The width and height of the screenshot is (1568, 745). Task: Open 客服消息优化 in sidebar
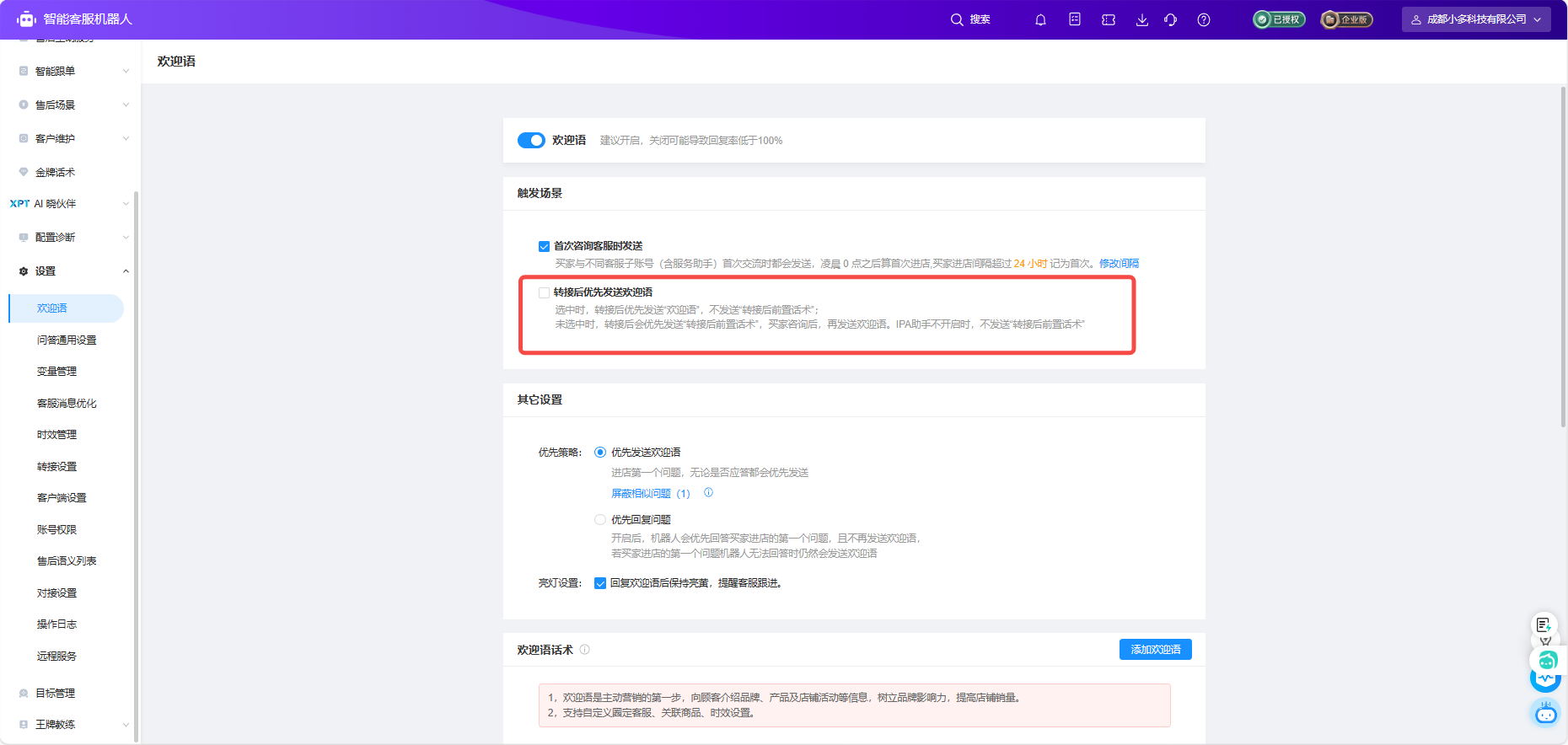67,404
